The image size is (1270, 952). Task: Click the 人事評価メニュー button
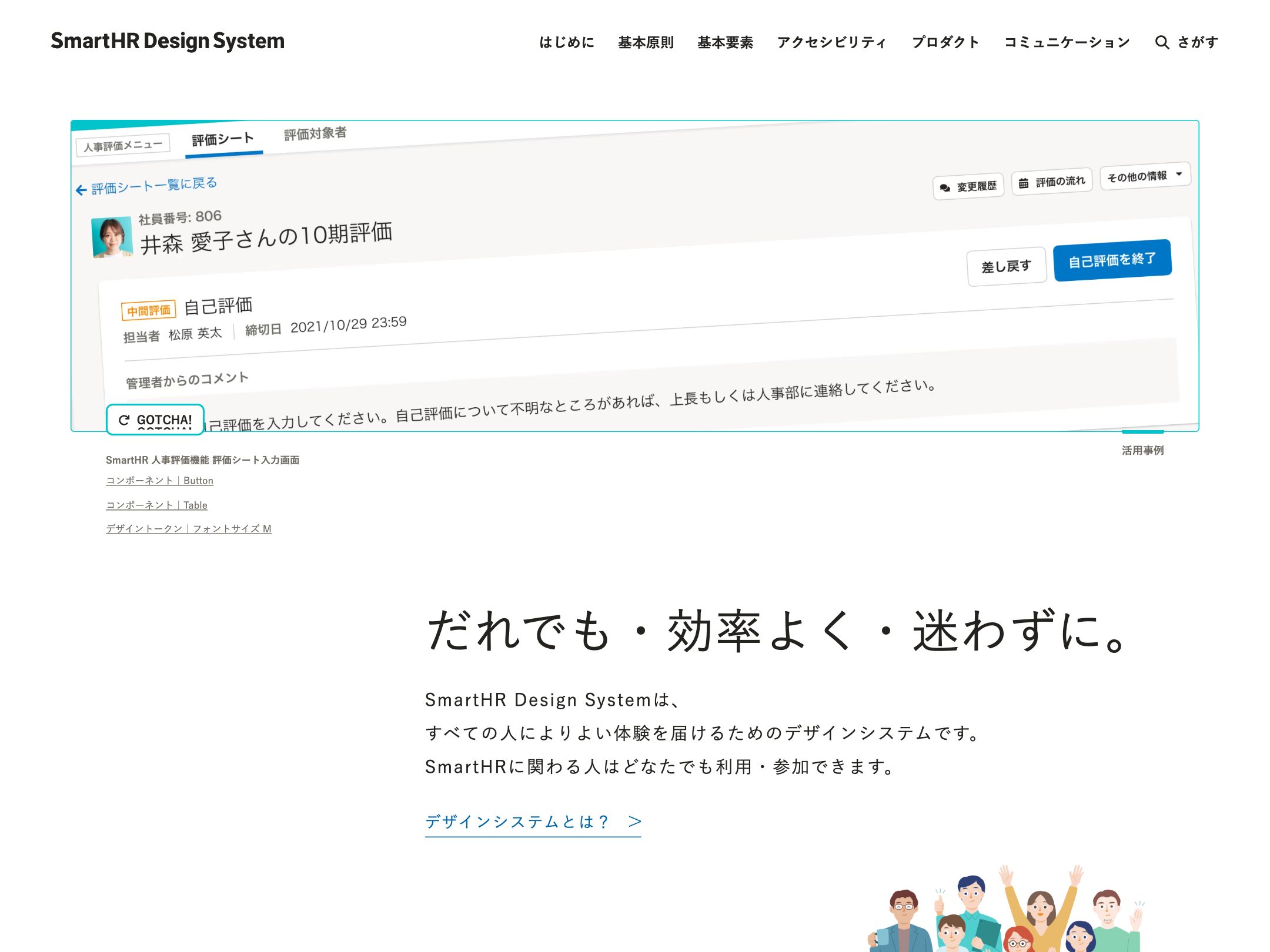pos(123,145)
